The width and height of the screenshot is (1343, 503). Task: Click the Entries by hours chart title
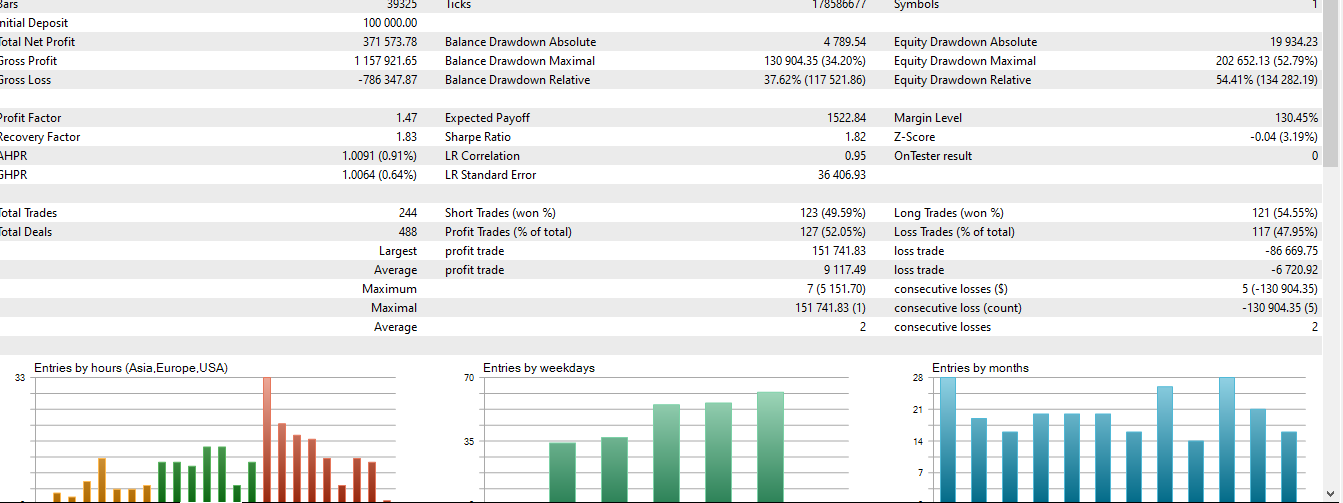pyautogui.click(x=131, y=368)
